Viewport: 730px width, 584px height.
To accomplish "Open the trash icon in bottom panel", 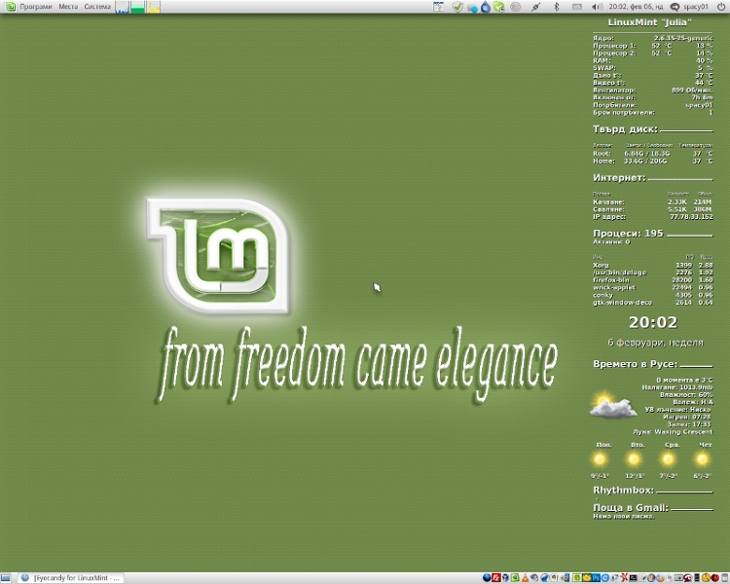I will coord(724,578).
